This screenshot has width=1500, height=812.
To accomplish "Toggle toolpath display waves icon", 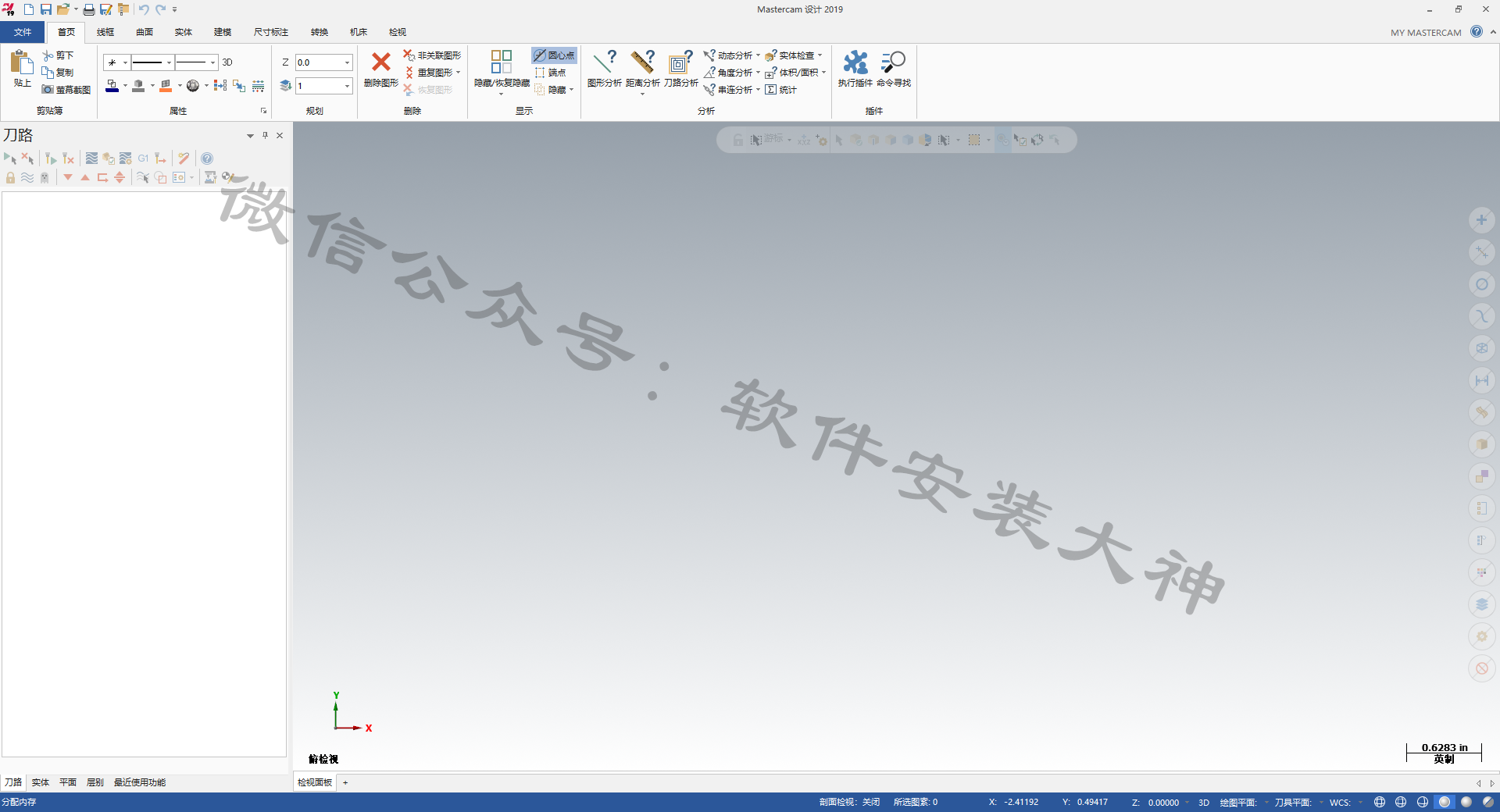I will click(27, 177).
